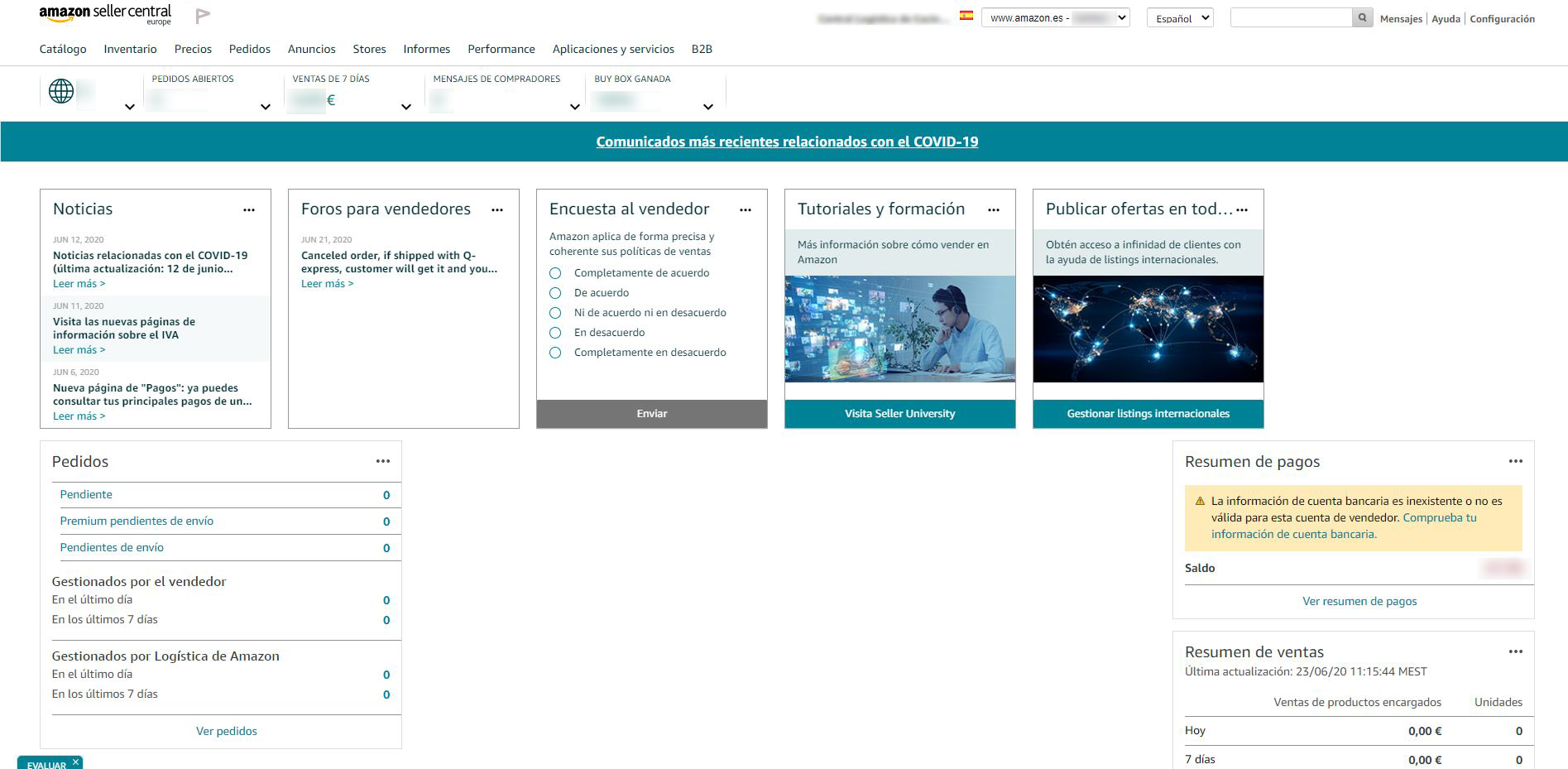
Task: Click Ver resumen de pagos link
Action: pos(1359,601)
